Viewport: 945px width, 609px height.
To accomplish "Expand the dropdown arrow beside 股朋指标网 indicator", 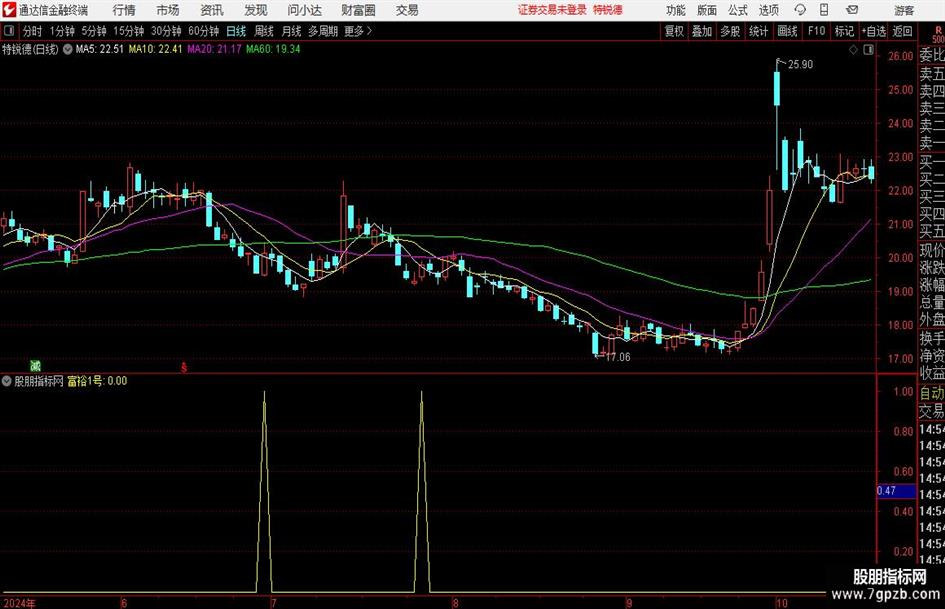I will point(7,381).
